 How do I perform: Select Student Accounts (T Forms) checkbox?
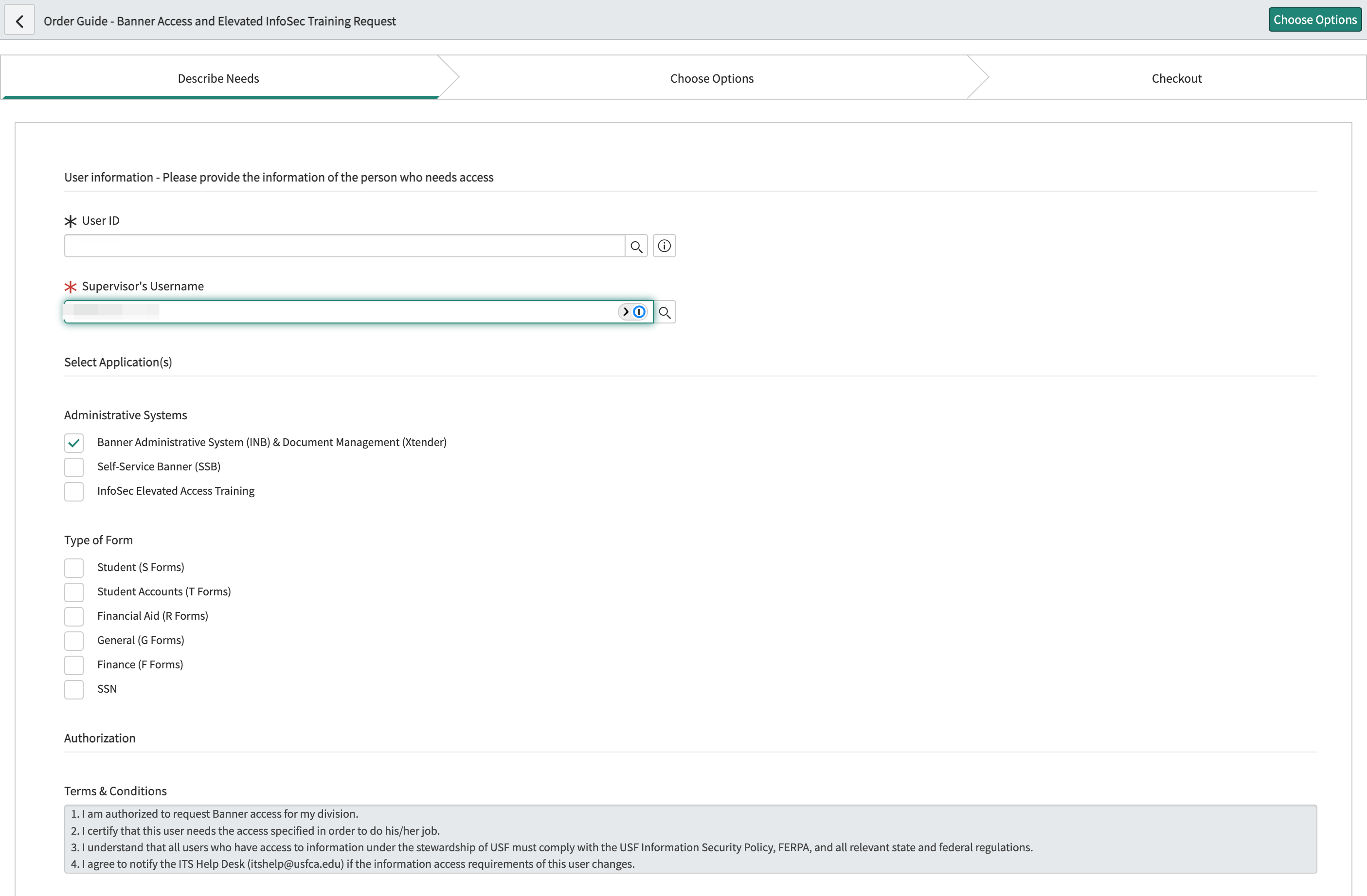[x=74, y=592]
